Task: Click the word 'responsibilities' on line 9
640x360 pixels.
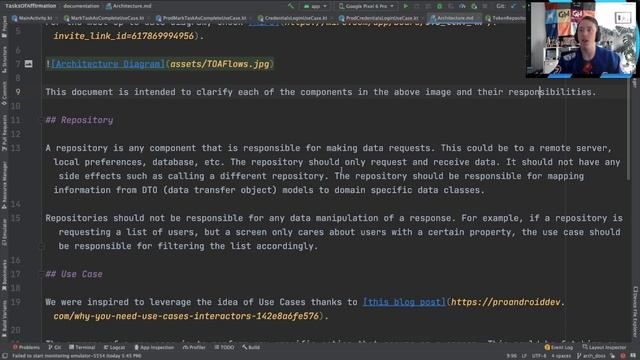Action: [x=550, y=92]
